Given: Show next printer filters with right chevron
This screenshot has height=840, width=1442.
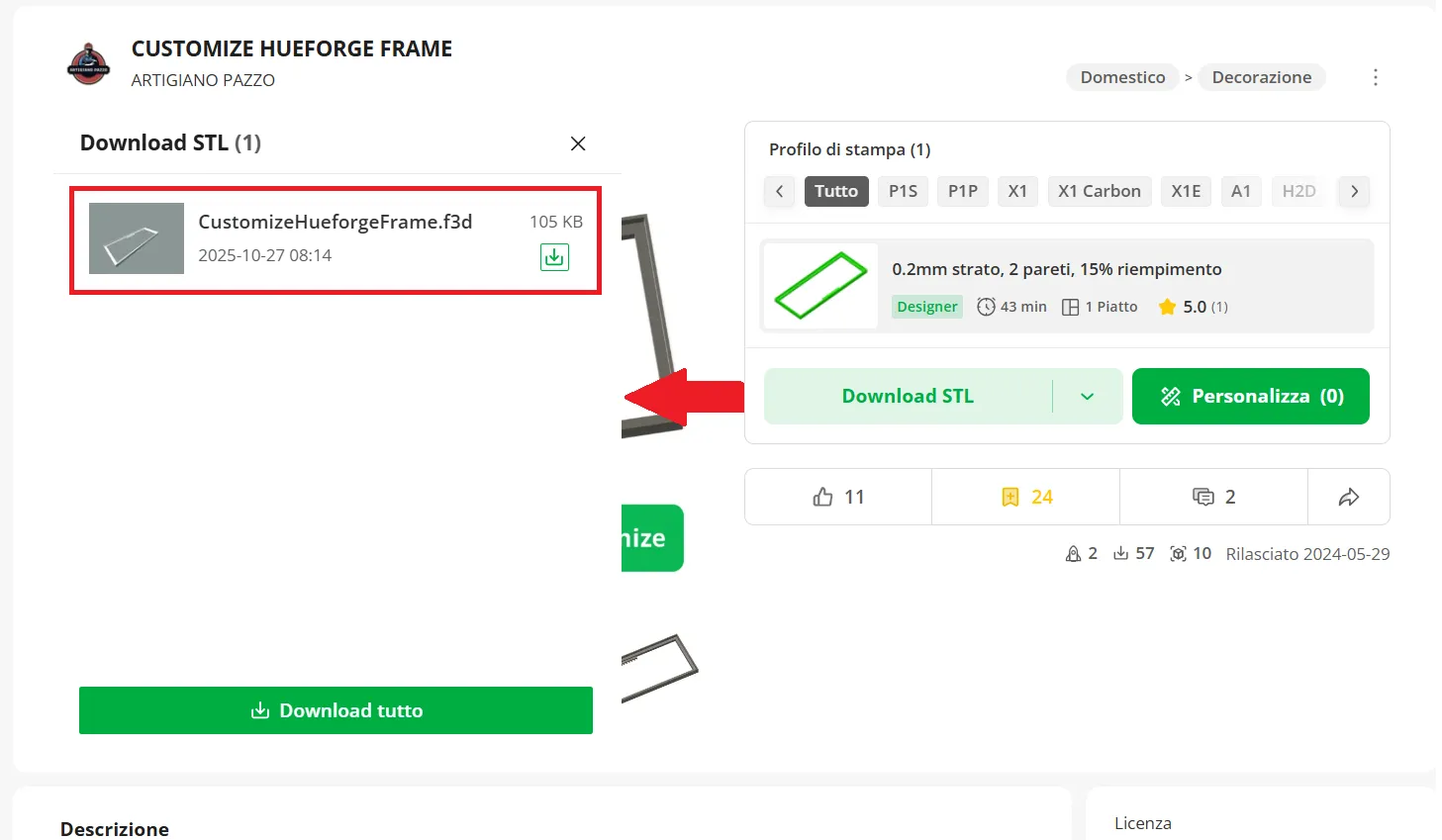Looking at the screenshot, I should tap(1354, 191).
